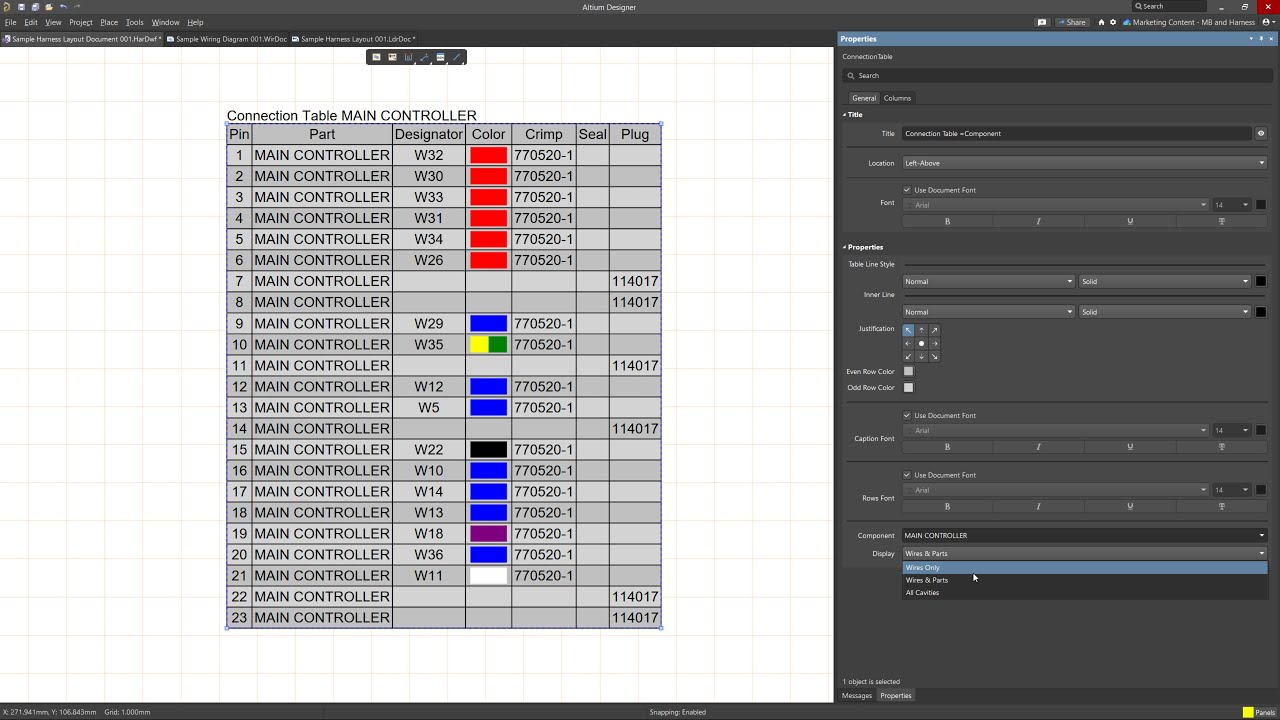
Task: Expand the Component dropdown MAIN CONTROLLER
Action: [1084, 535]
